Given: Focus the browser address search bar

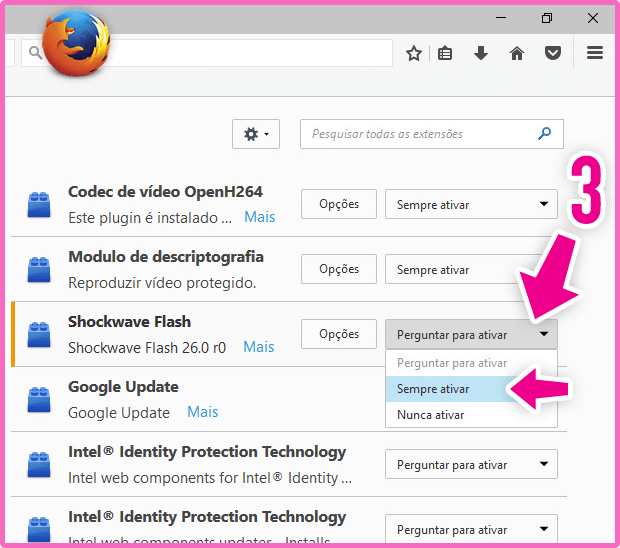Looking at the screenshot, I should [207, 53].
